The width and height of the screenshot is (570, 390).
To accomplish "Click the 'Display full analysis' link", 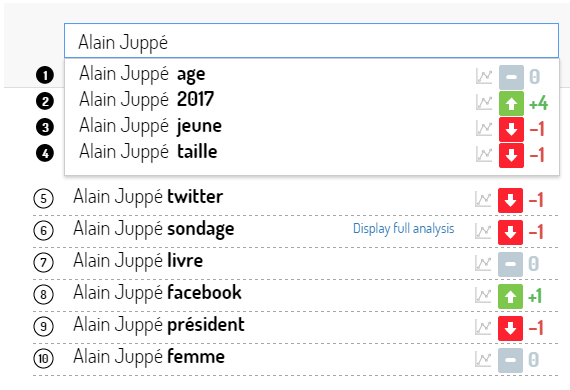I will tap(404, 229).
